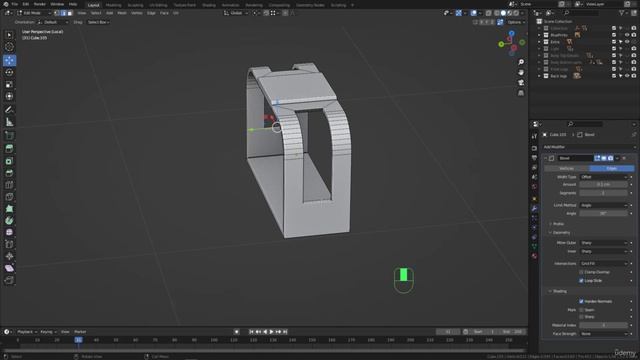
Task: Click the Play animation button
Action: pos(271,332)
